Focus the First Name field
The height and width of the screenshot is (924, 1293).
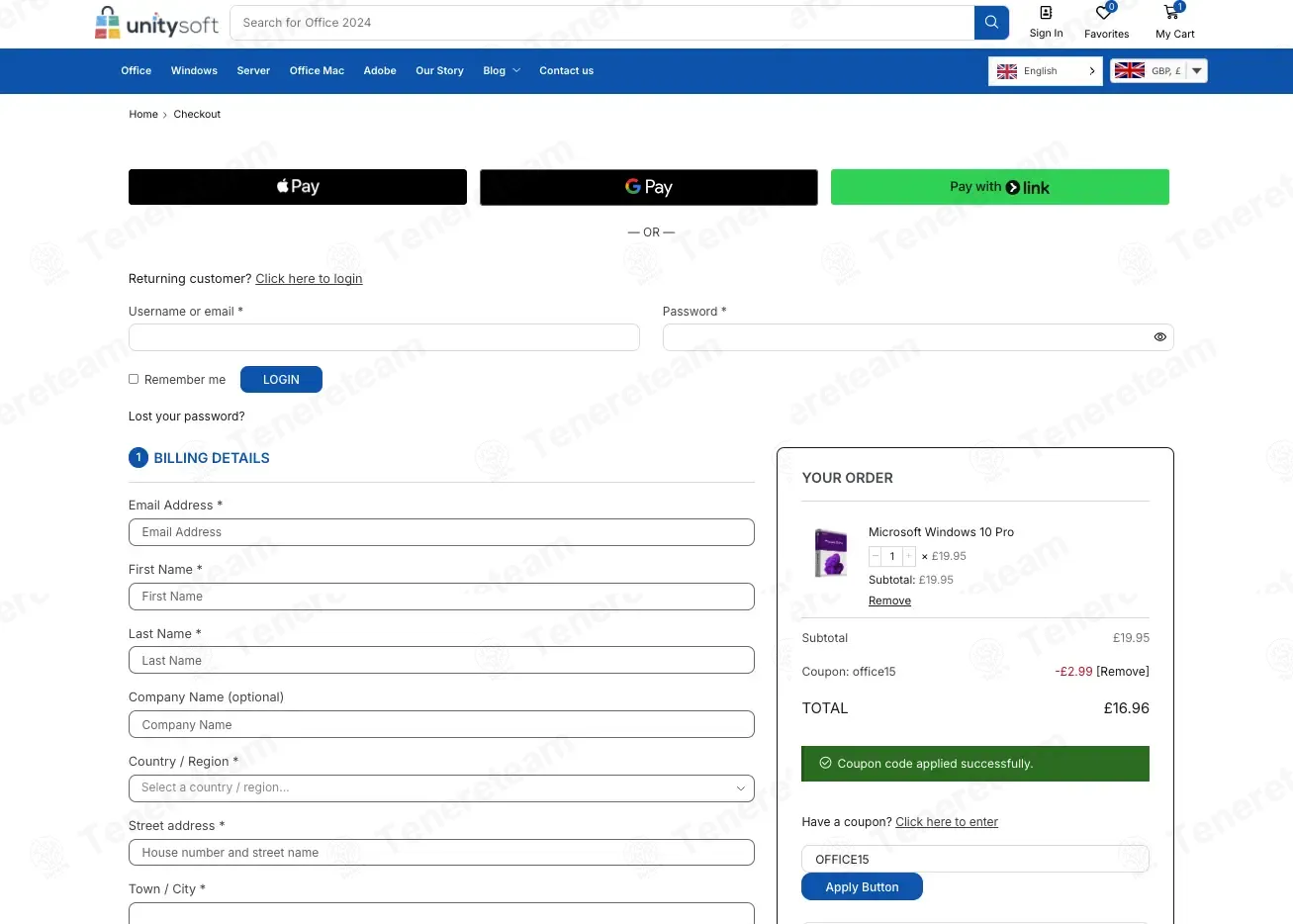(x=441, y=597)
